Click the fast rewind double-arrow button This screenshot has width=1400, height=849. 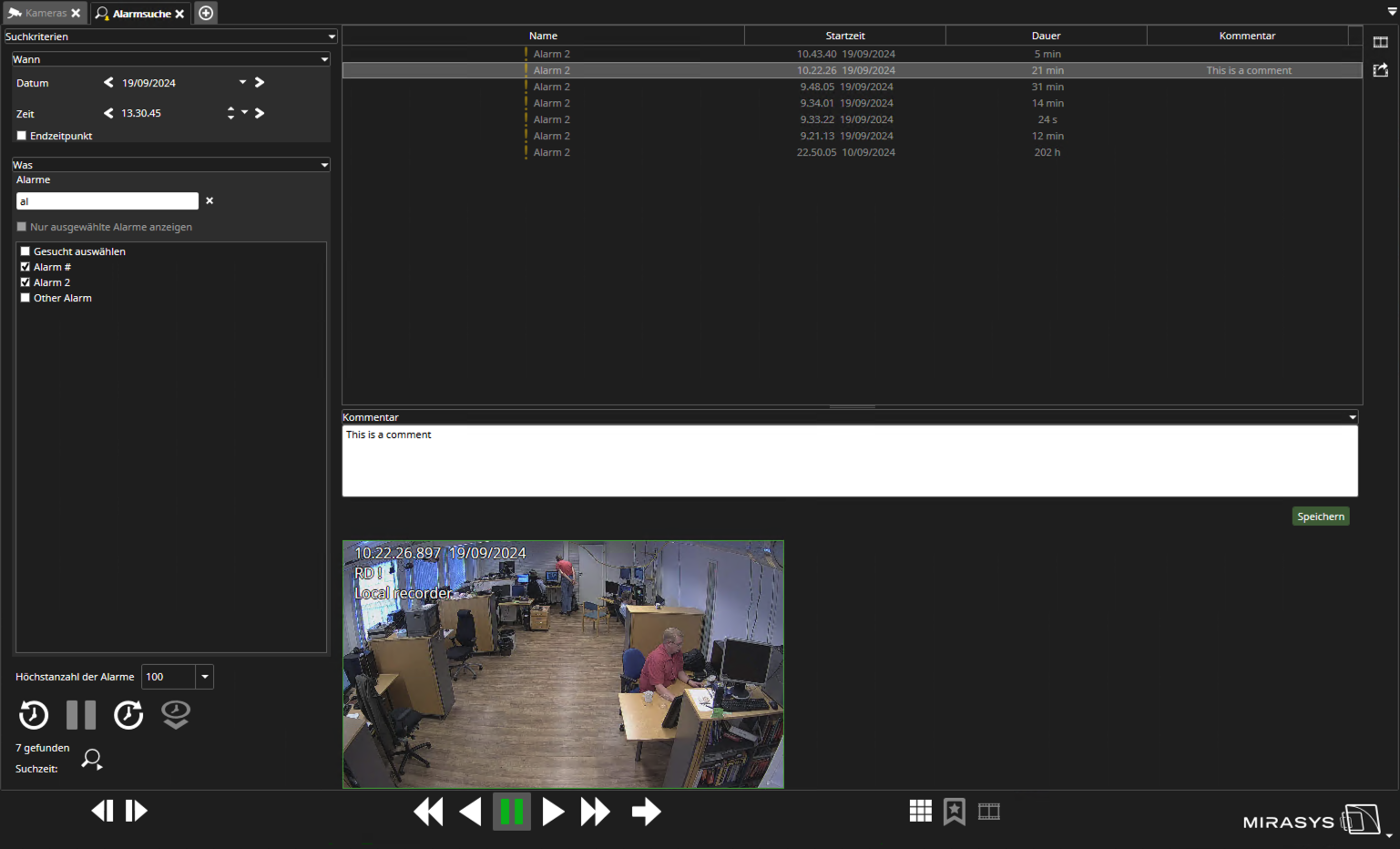[428, 812]
